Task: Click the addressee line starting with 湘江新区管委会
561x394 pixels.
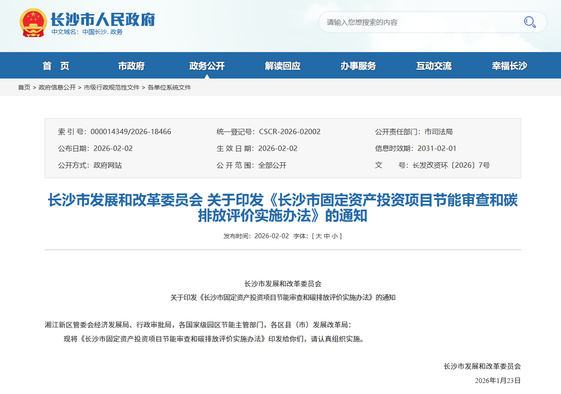Action: 198,325
